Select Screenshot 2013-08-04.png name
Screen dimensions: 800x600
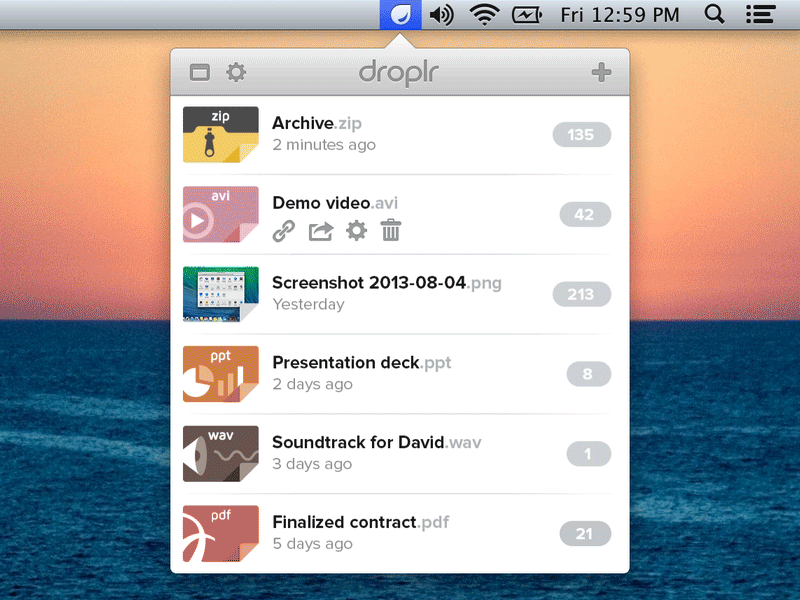[x=387, y=283]
